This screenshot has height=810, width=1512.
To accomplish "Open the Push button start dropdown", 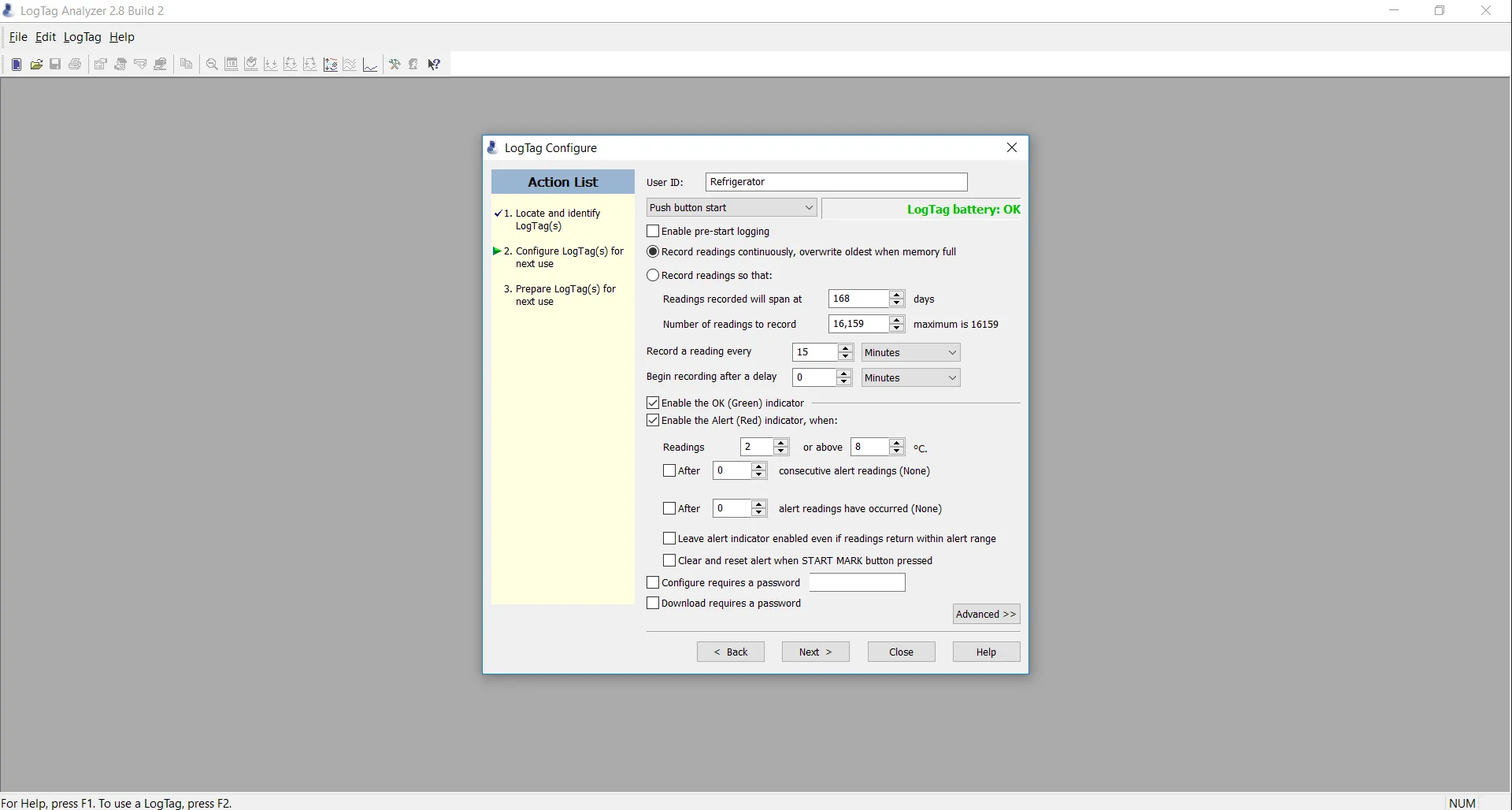I will [x=732, y=207].
